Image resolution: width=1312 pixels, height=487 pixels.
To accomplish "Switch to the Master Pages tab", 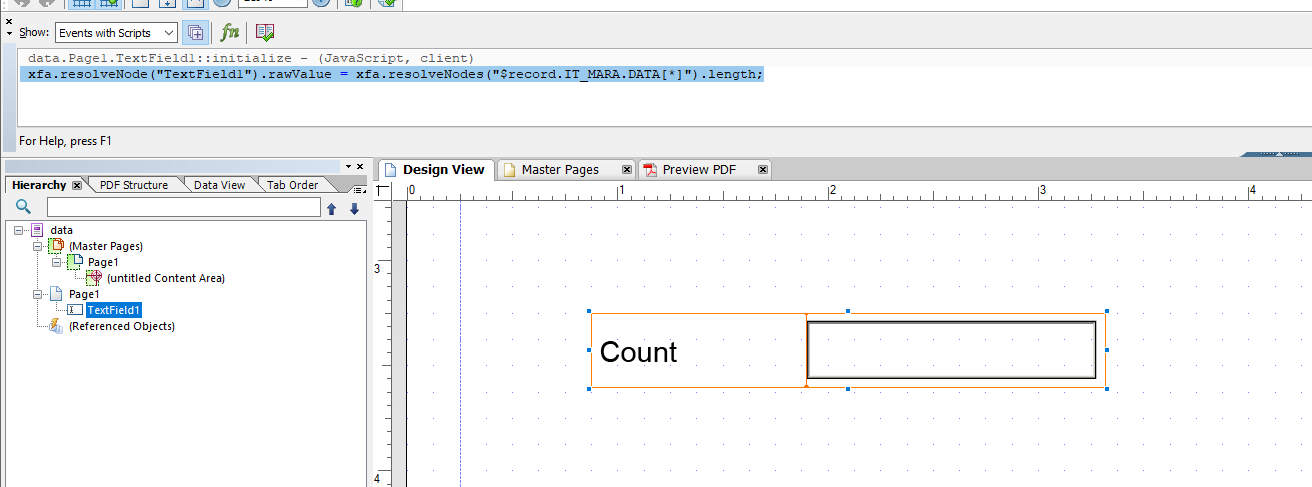I will 559,170.
